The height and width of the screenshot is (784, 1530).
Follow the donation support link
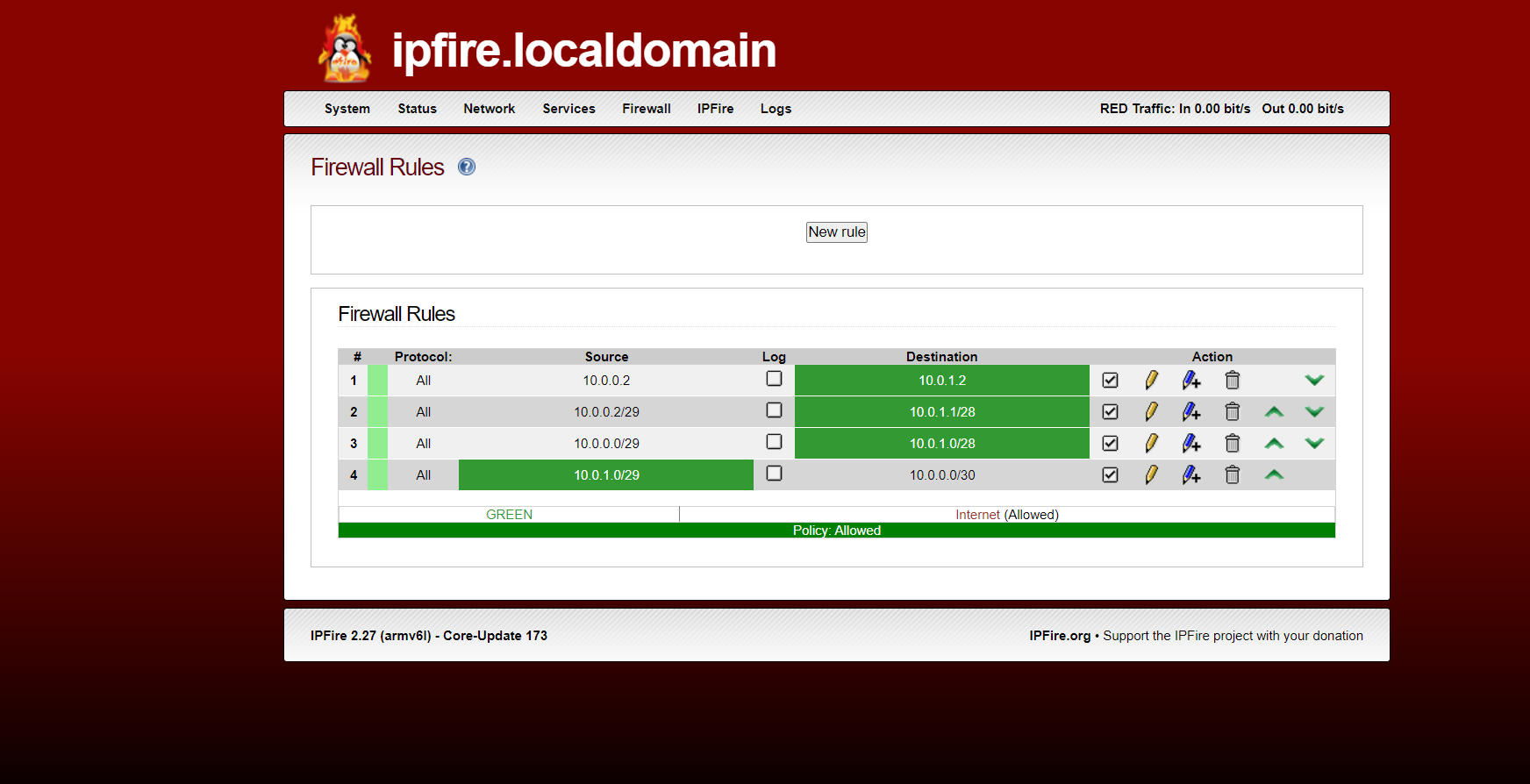(x=1233, y=636)
